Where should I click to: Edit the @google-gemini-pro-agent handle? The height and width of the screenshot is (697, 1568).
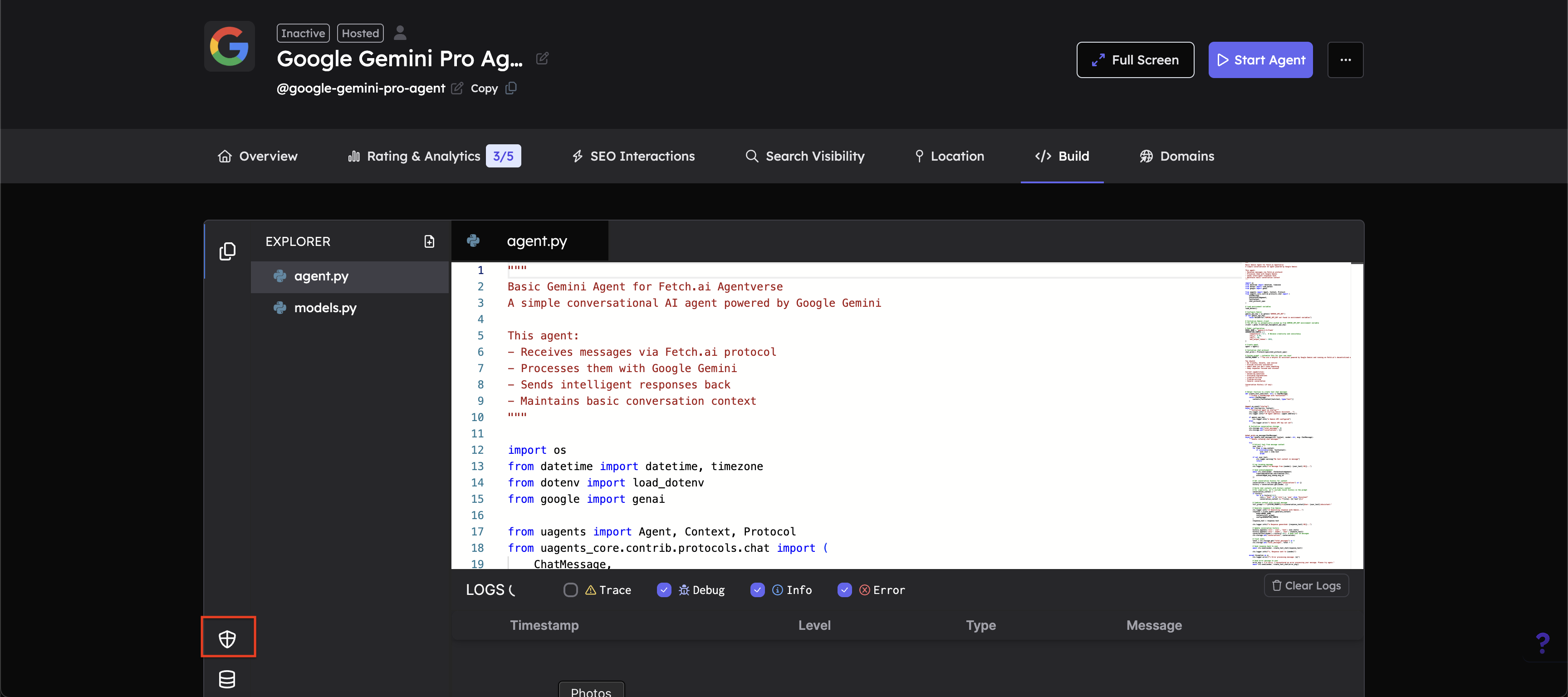pos(456,88)
